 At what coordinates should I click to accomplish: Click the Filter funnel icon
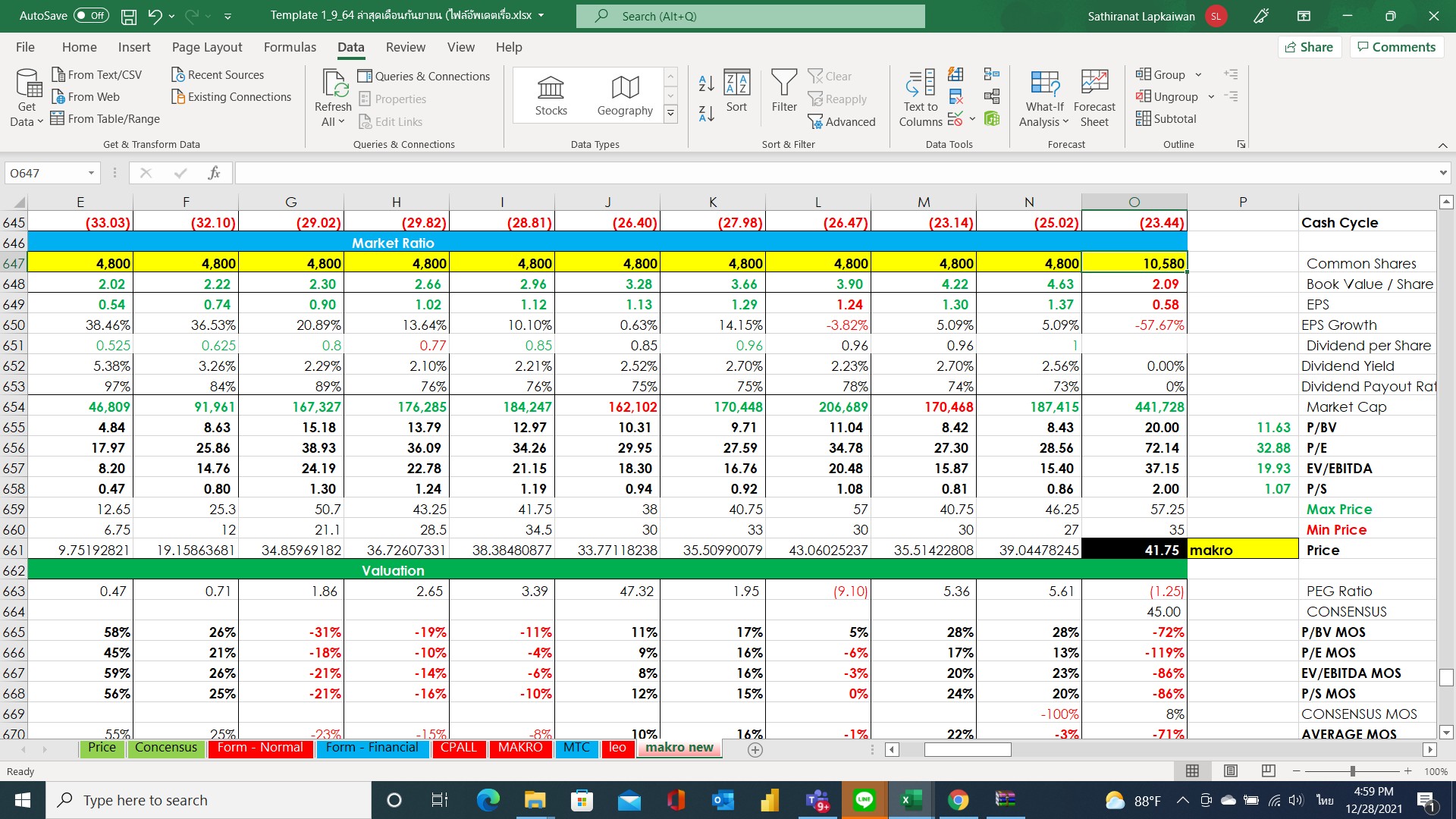pos(783,91)
